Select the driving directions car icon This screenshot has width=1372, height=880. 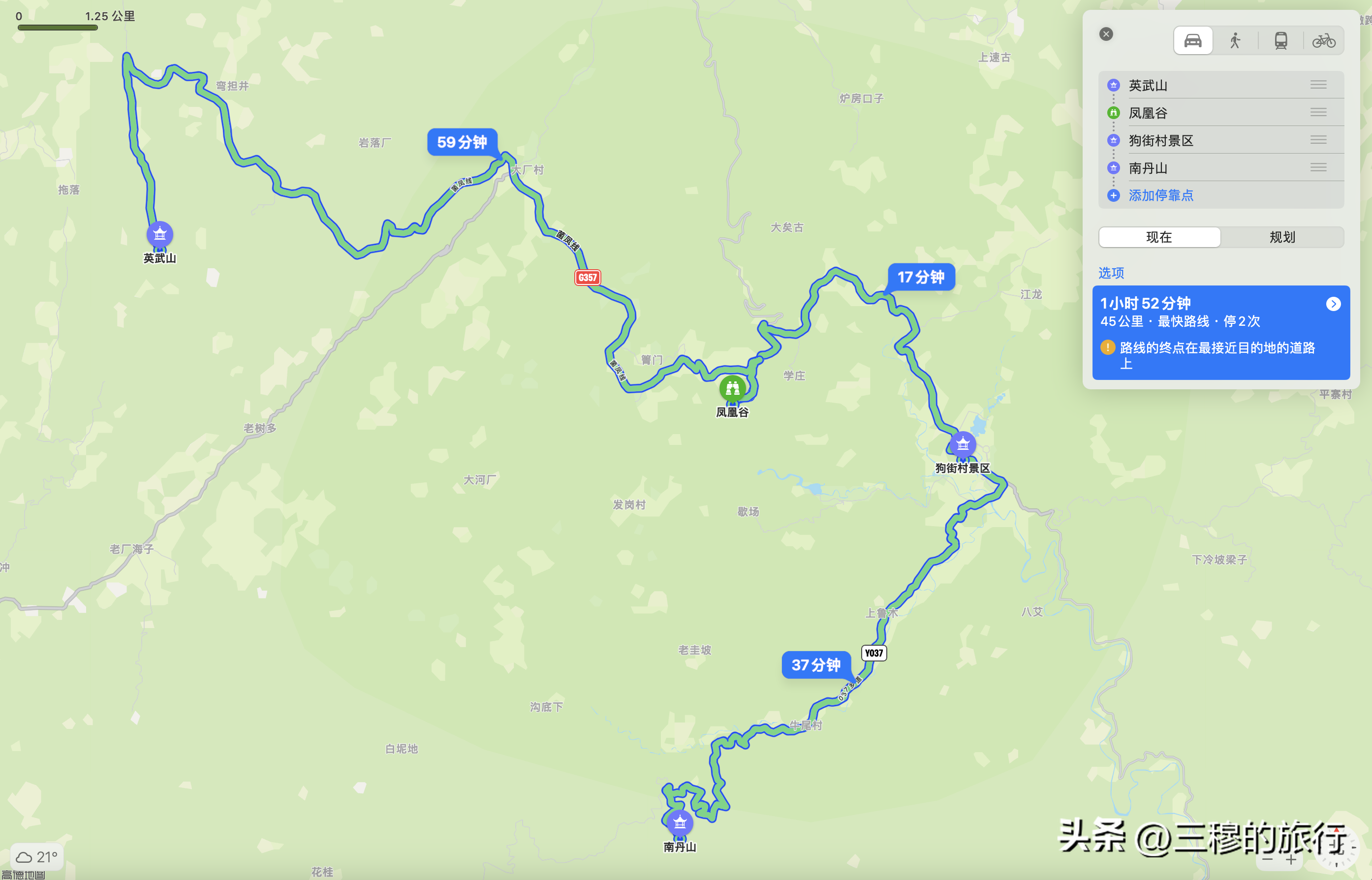point(1193,40)
